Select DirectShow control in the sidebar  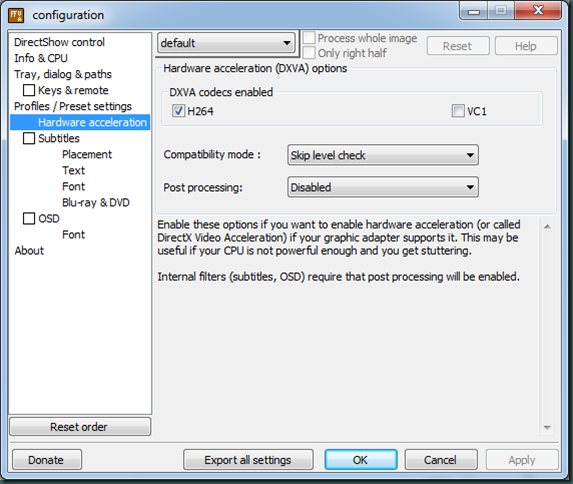59,42
